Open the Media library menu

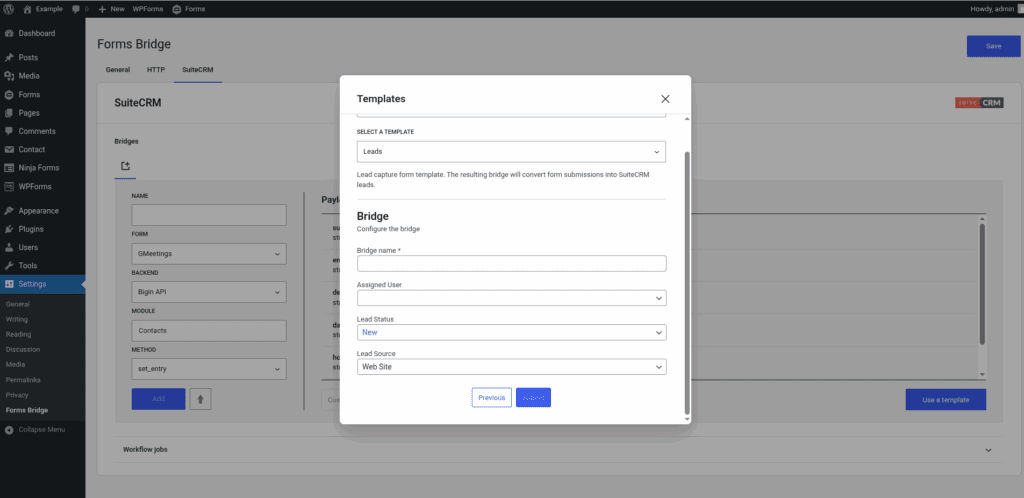click(42, 76)
